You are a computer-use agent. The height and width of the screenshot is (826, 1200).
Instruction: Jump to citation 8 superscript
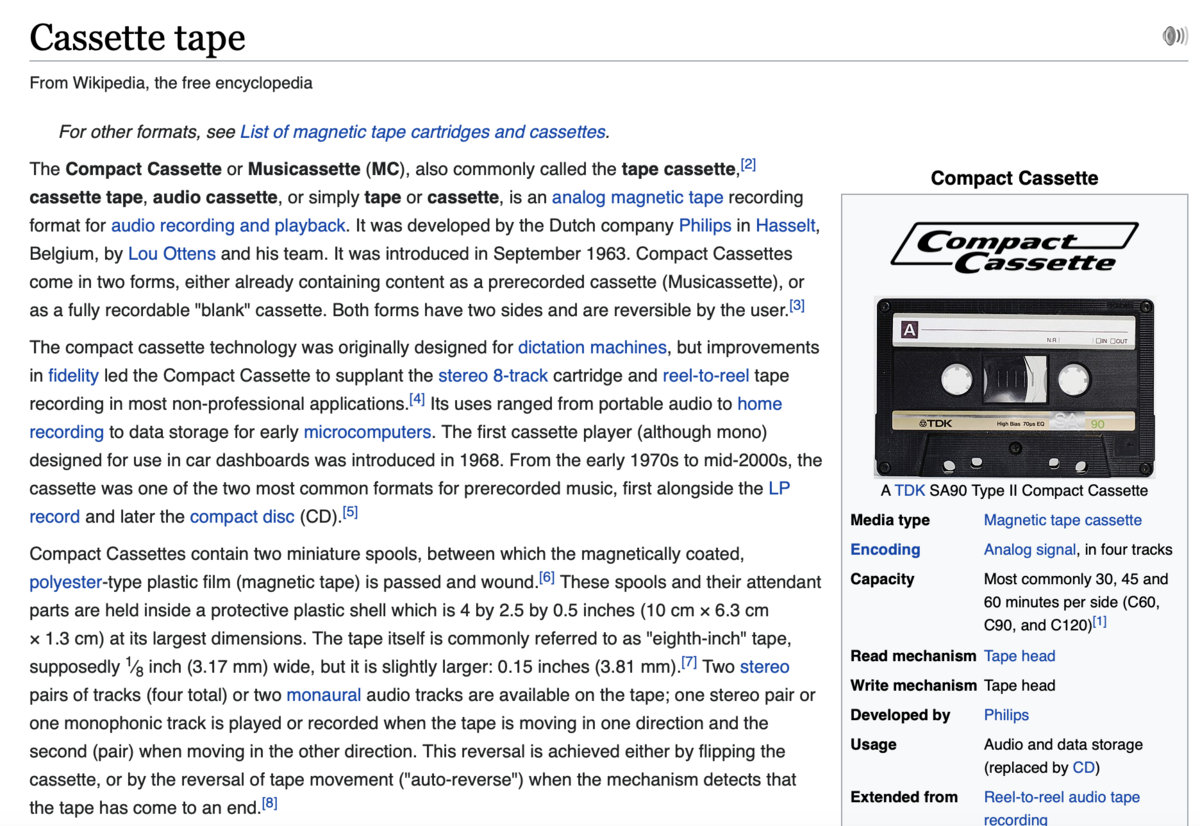point(269,803)
